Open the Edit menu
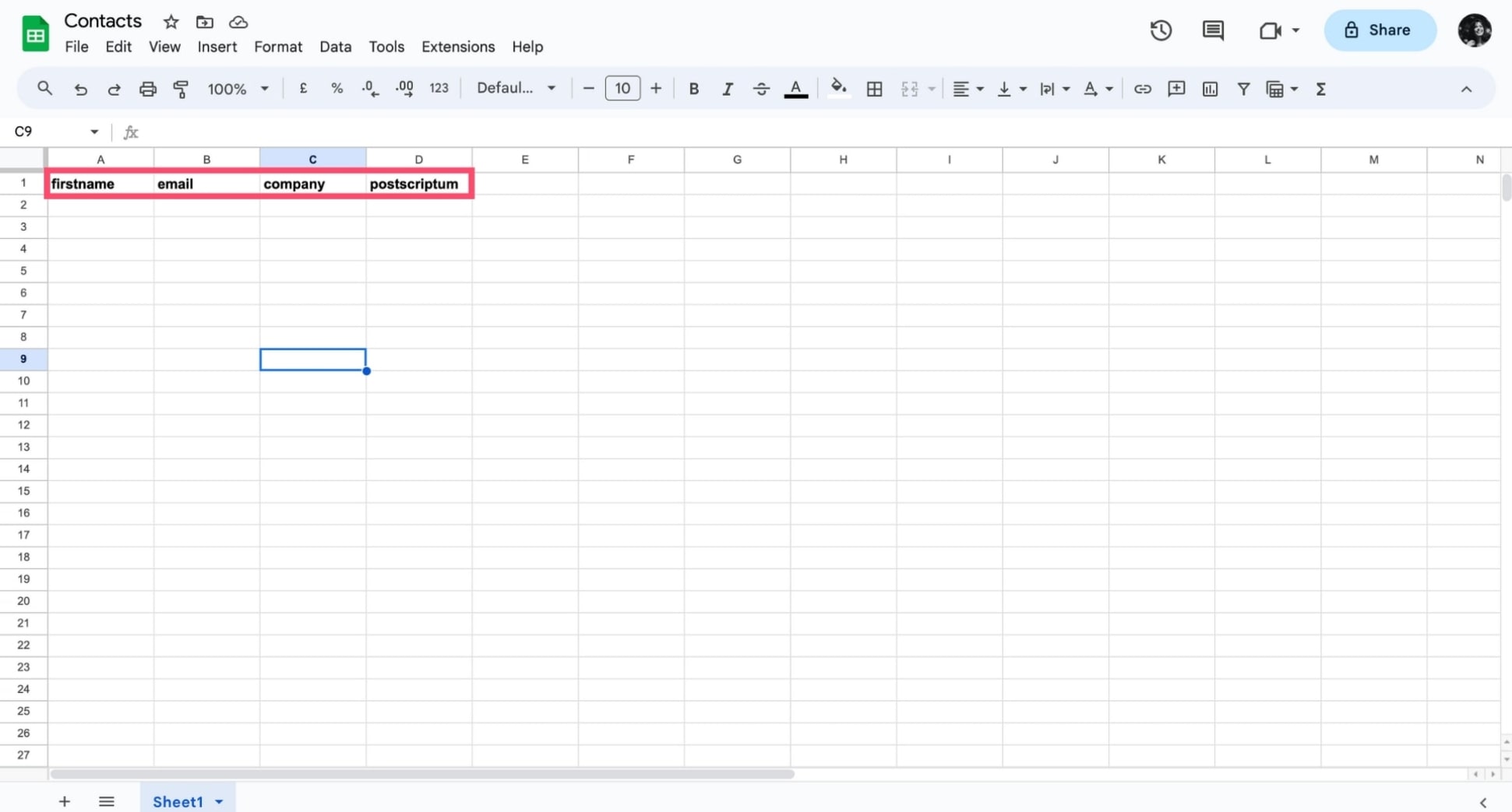 pos(118,47)
